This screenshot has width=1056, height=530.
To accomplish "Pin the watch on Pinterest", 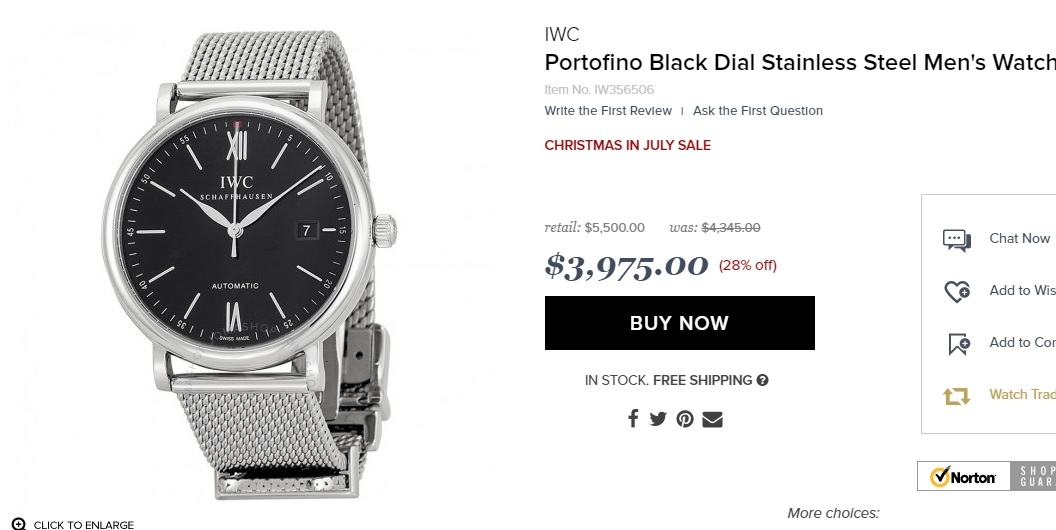I will [x=685, y=419].
